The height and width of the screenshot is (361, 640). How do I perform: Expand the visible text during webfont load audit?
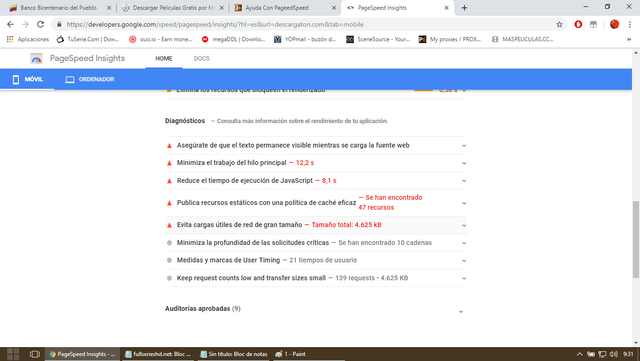(x=316, y=145)
